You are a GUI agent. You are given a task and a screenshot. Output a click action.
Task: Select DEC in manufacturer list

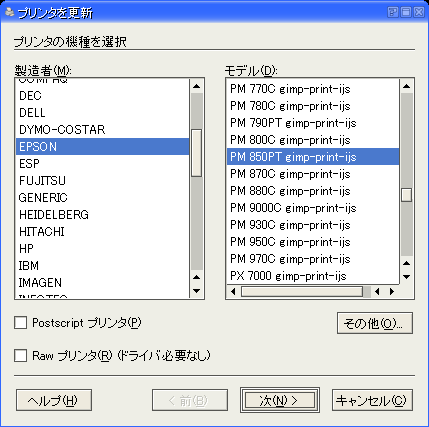(x=102, y=96)
